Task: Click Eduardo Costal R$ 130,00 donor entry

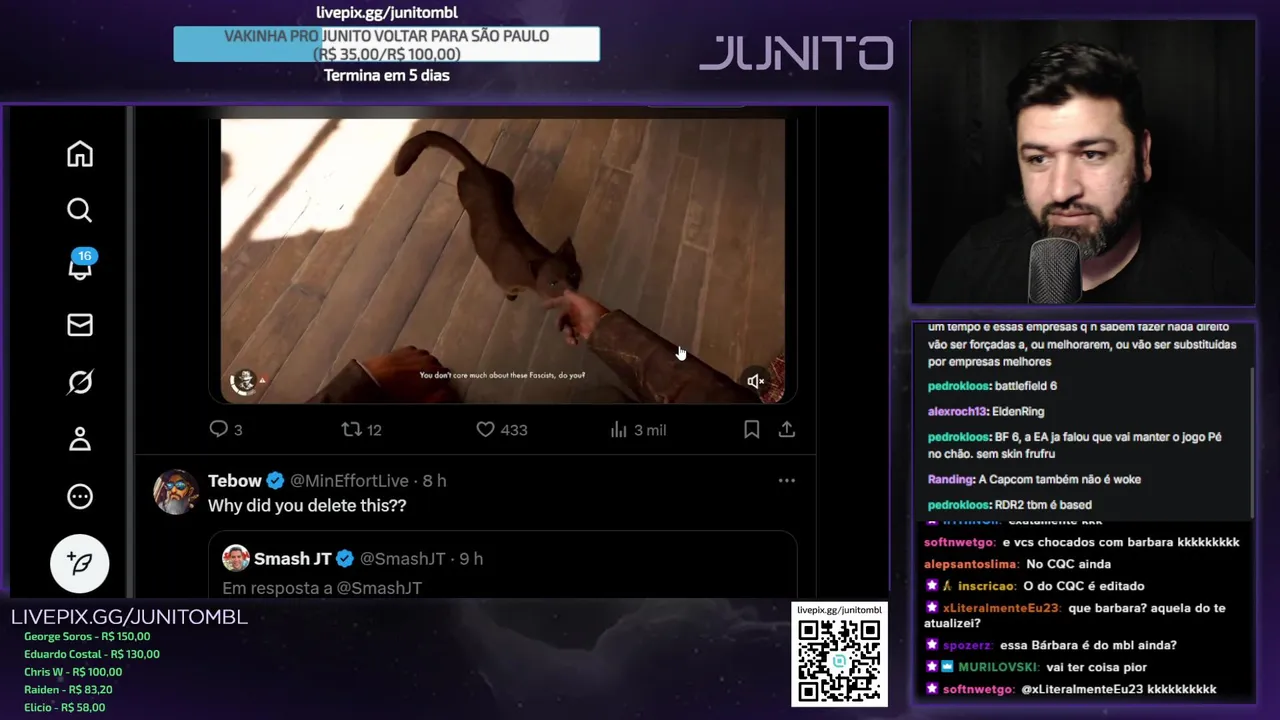Action: [x=92, y=654]
